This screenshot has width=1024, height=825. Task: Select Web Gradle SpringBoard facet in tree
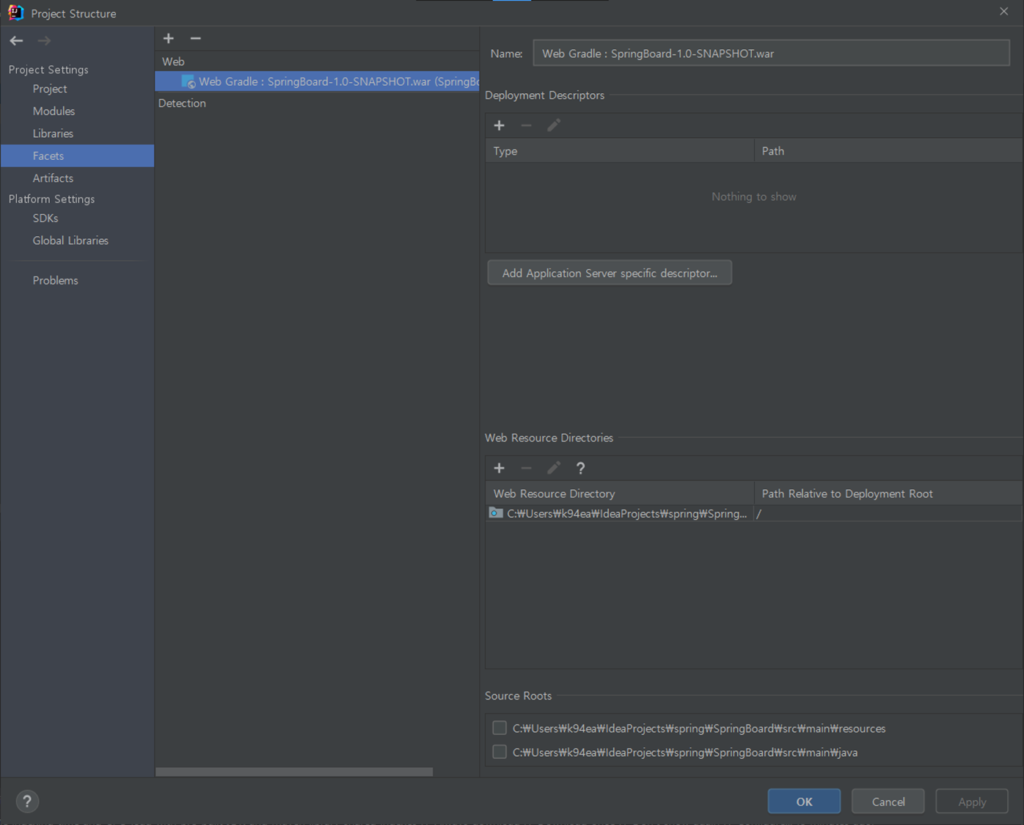point(320,82)
